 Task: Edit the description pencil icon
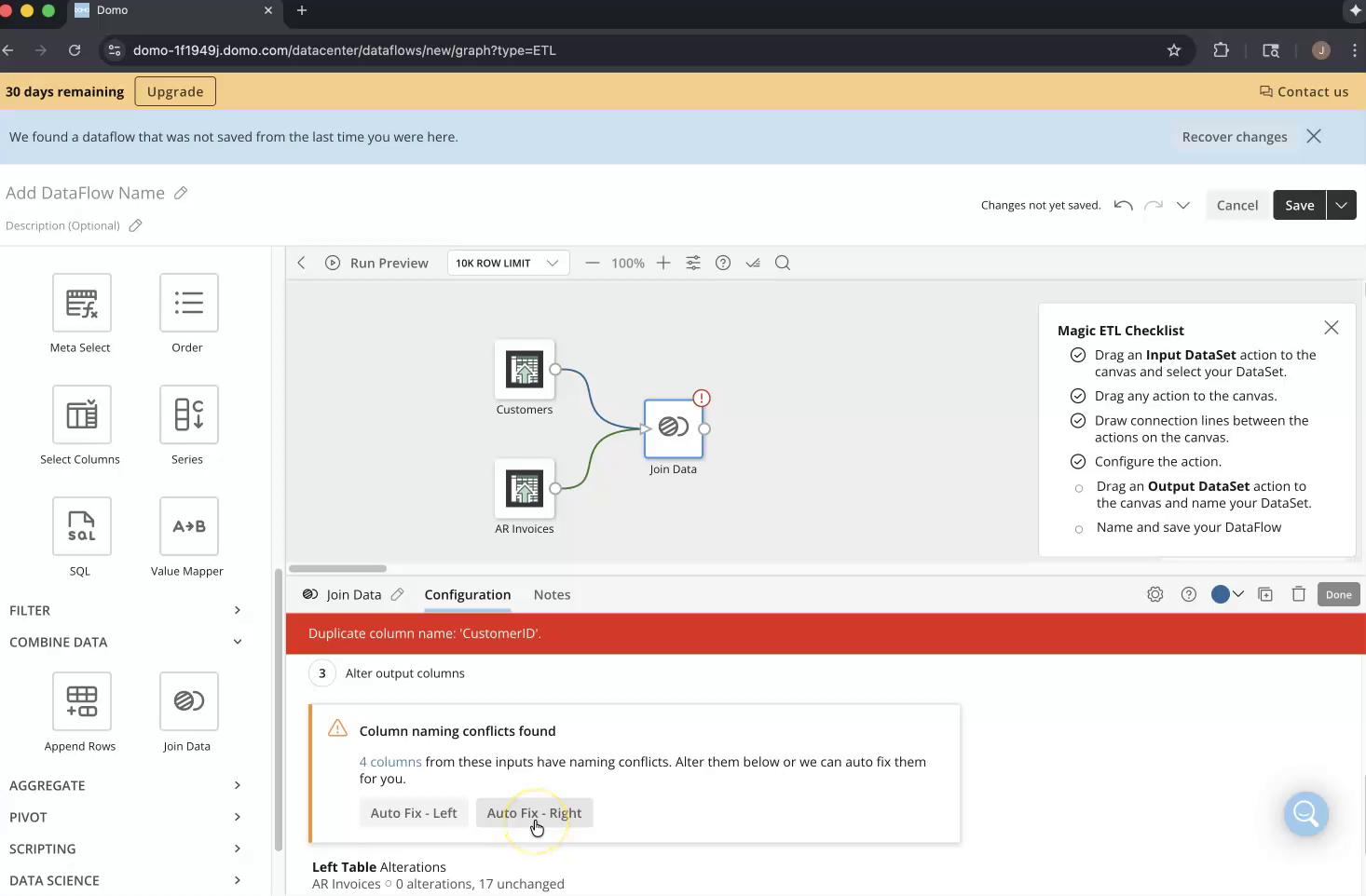(x=135, y=225)
